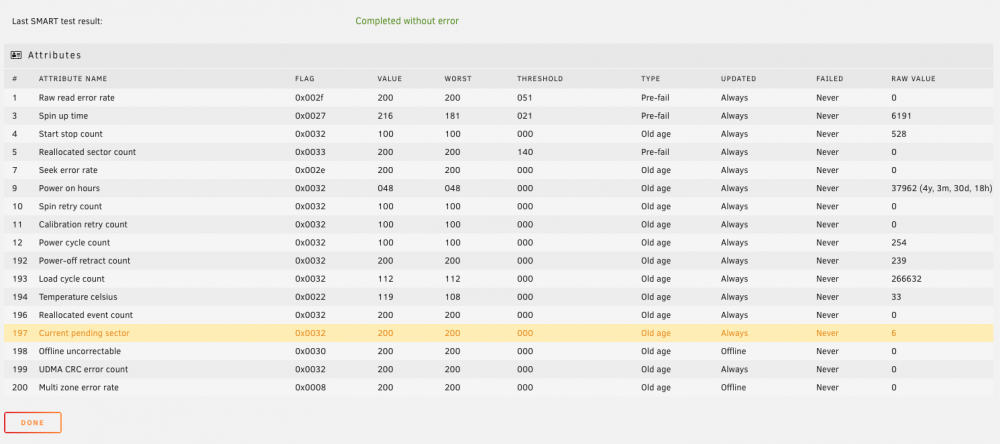Viewport: 1000px width, 444px height.
Task: Click flag 0x0030 in Offline uncorrectable row
Action: pos(310,351)
